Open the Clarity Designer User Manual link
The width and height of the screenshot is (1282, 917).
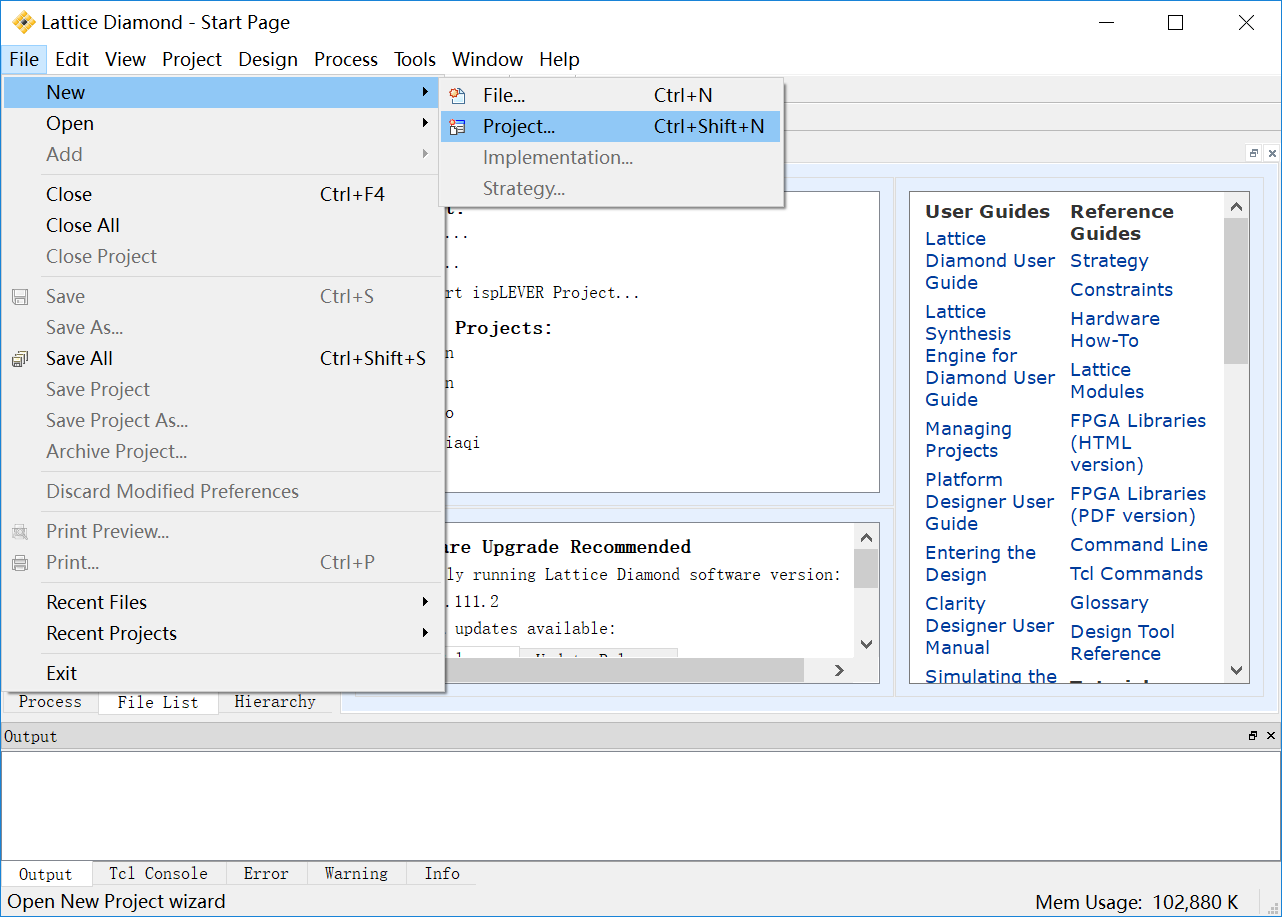tap(990, 625)
